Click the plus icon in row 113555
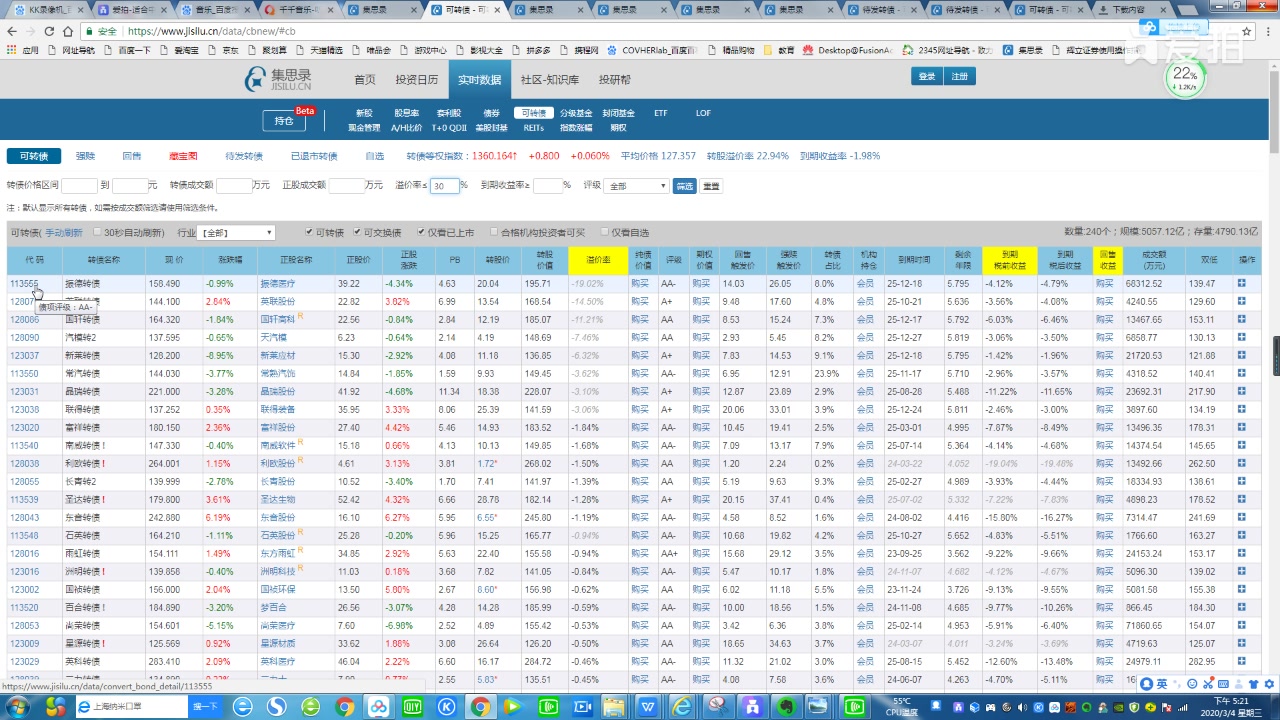 click(x=1241, y=284)
